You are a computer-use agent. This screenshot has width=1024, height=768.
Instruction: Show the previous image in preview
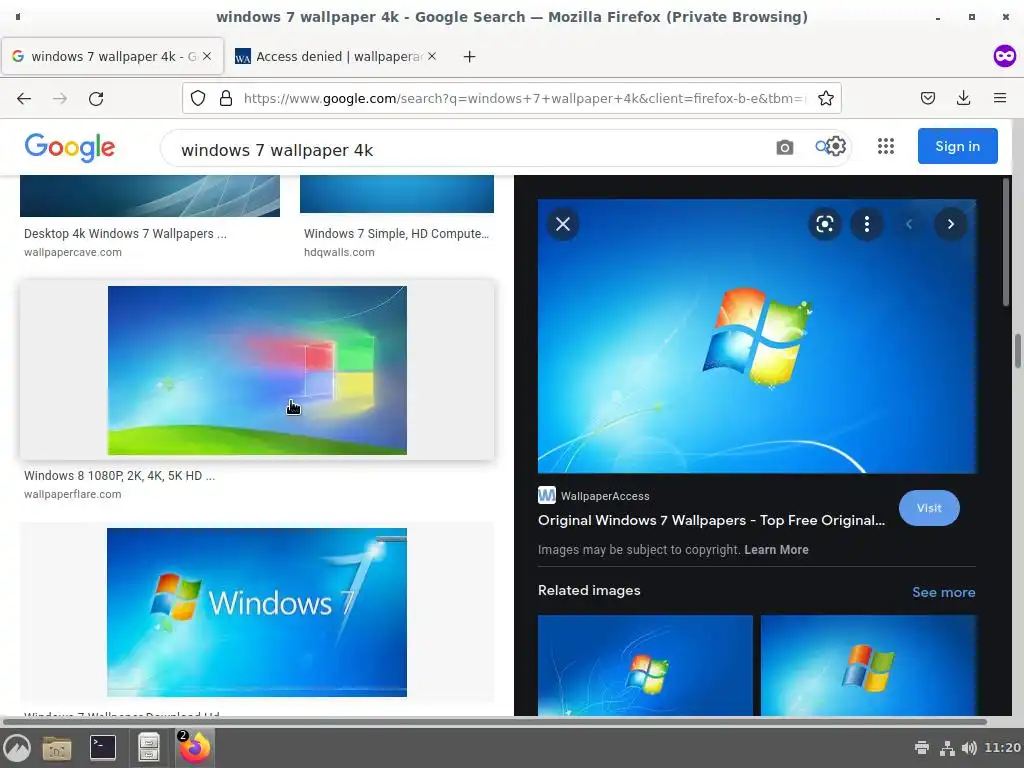click(909, 224)
